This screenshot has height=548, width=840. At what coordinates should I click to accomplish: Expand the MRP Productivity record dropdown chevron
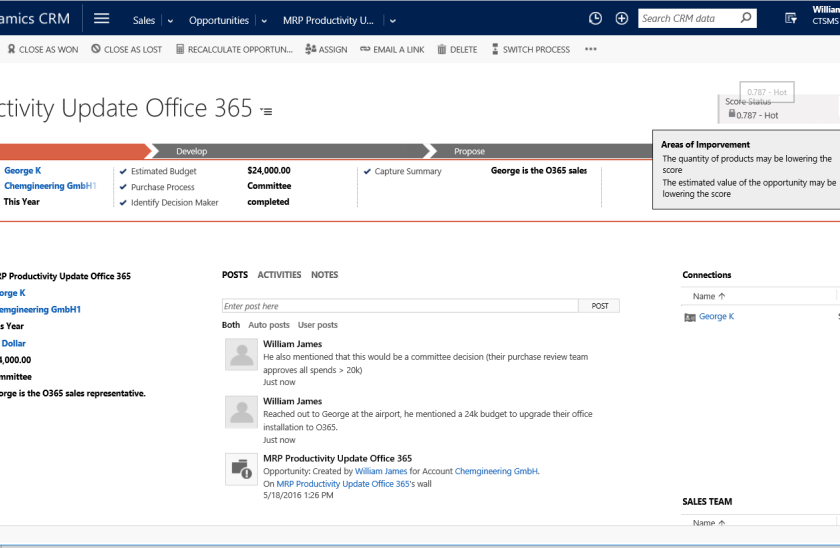click(393, 21)
